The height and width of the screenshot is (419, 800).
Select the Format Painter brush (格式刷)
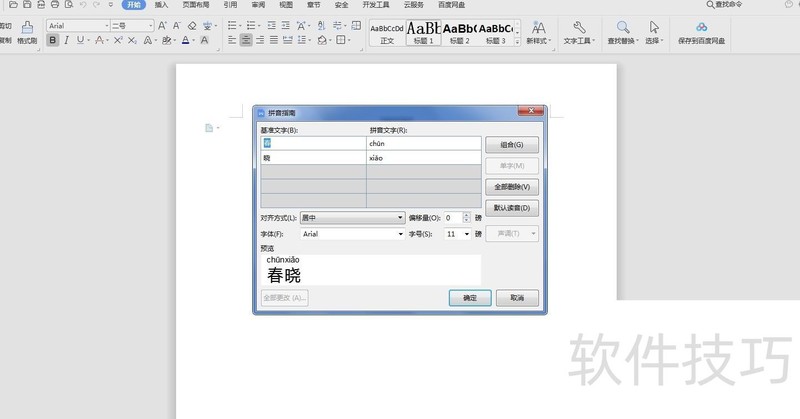coord(28,32)
